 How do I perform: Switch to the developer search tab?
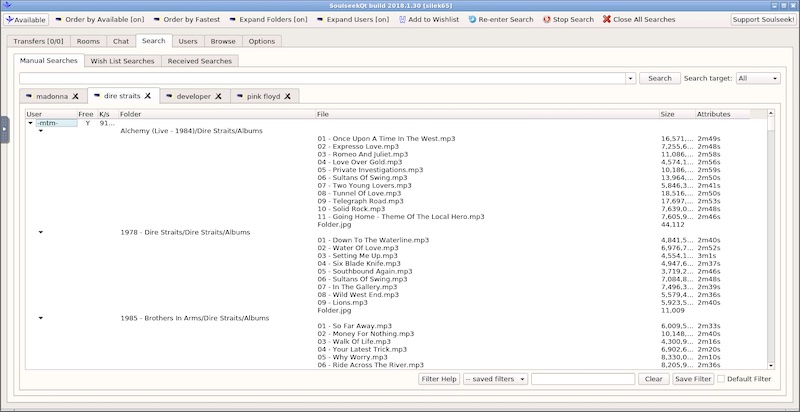click(x=193, y=96)
